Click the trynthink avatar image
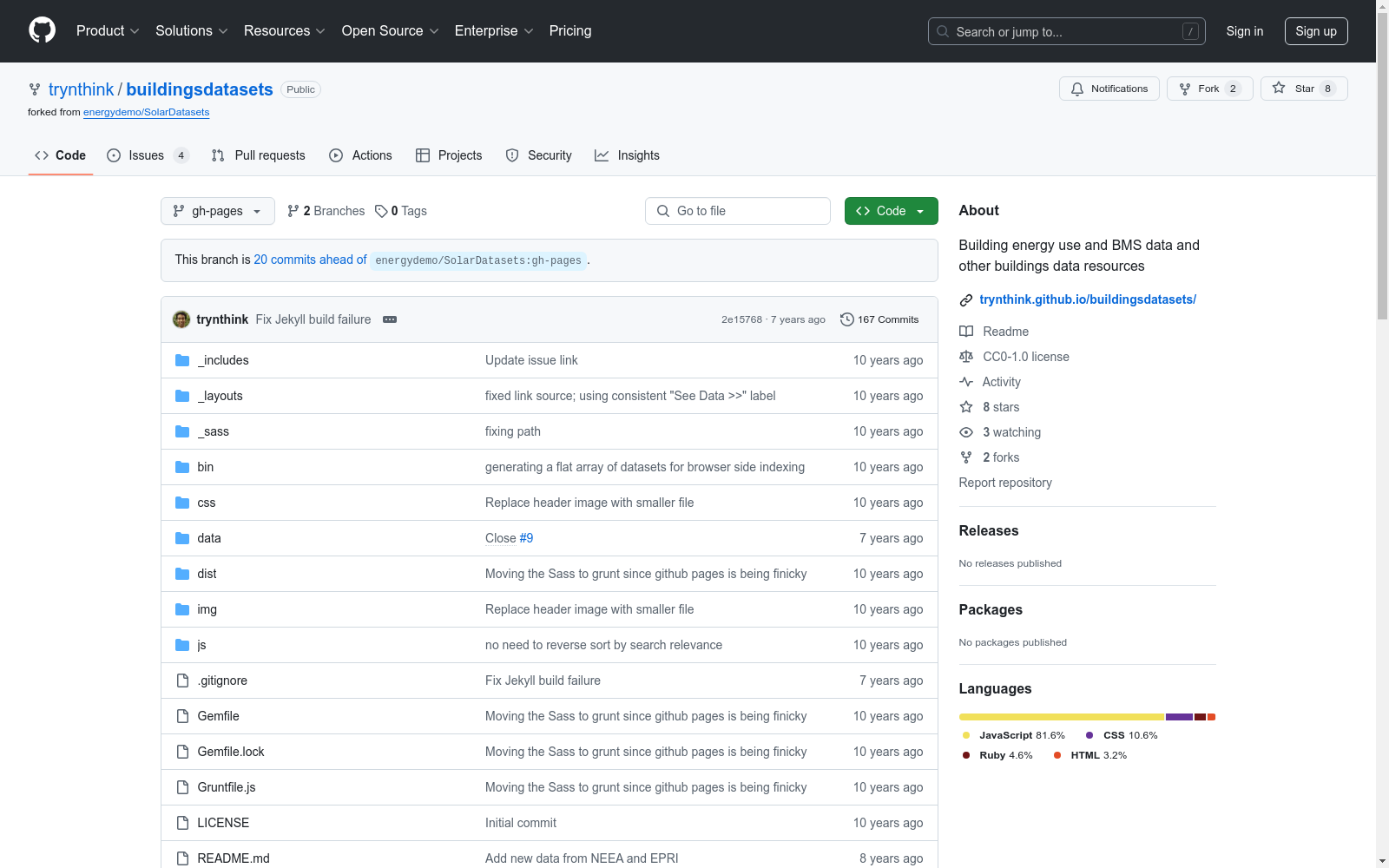Viewport: 1389px width, 868px height. click(x=181, y=319)
